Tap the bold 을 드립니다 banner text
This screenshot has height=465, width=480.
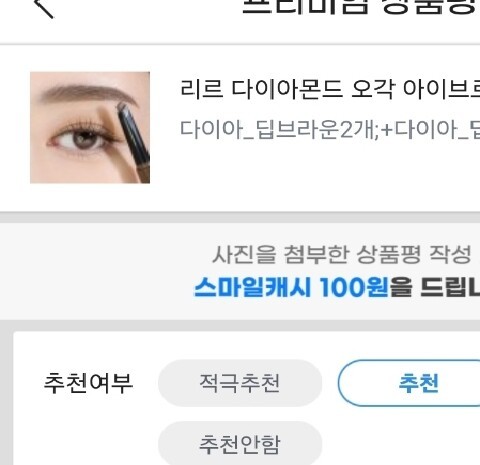(x=434, y=287)
